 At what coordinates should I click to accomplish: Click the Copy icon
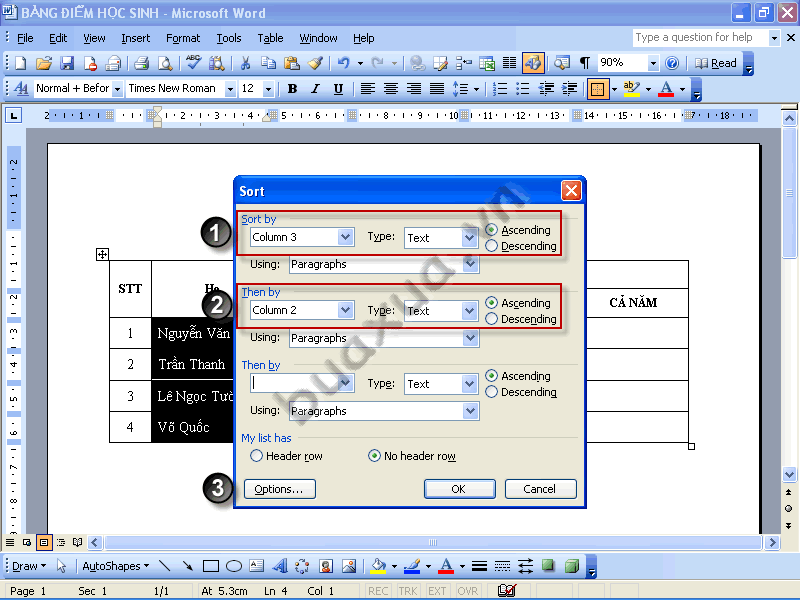coord(268,63)
